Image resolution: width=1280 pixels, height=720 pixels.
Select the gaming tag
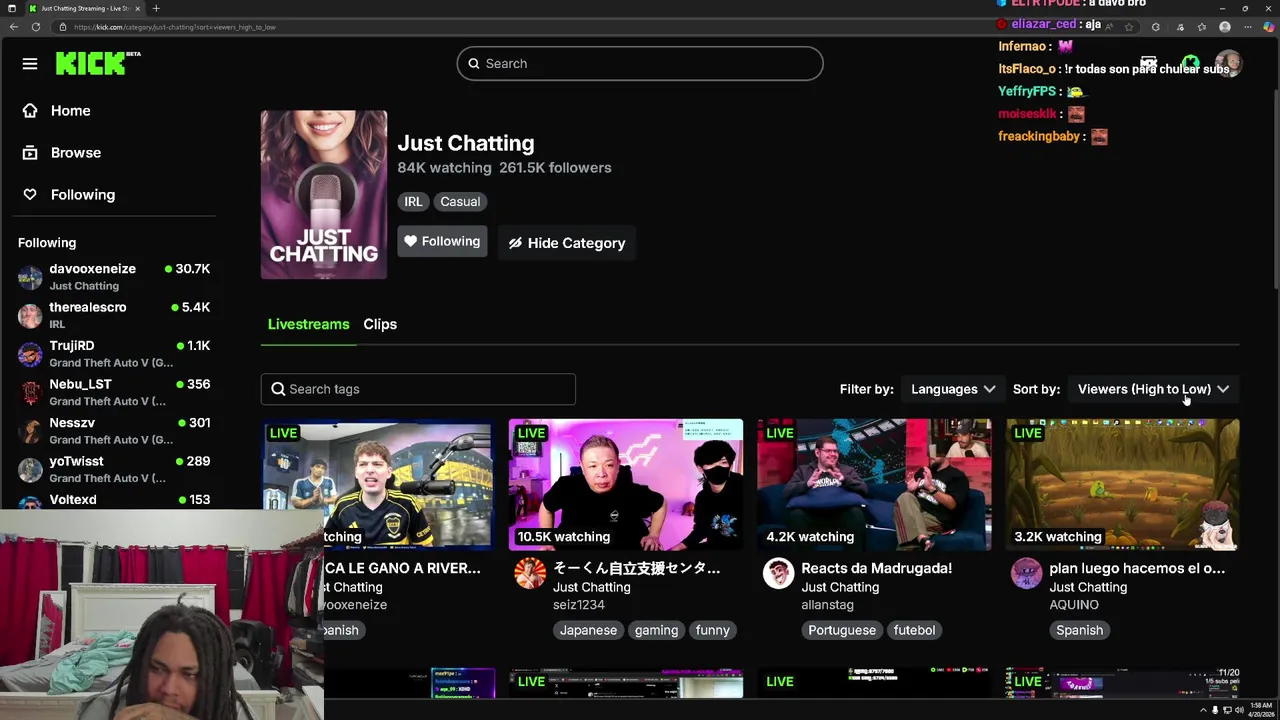pos(656,630)
